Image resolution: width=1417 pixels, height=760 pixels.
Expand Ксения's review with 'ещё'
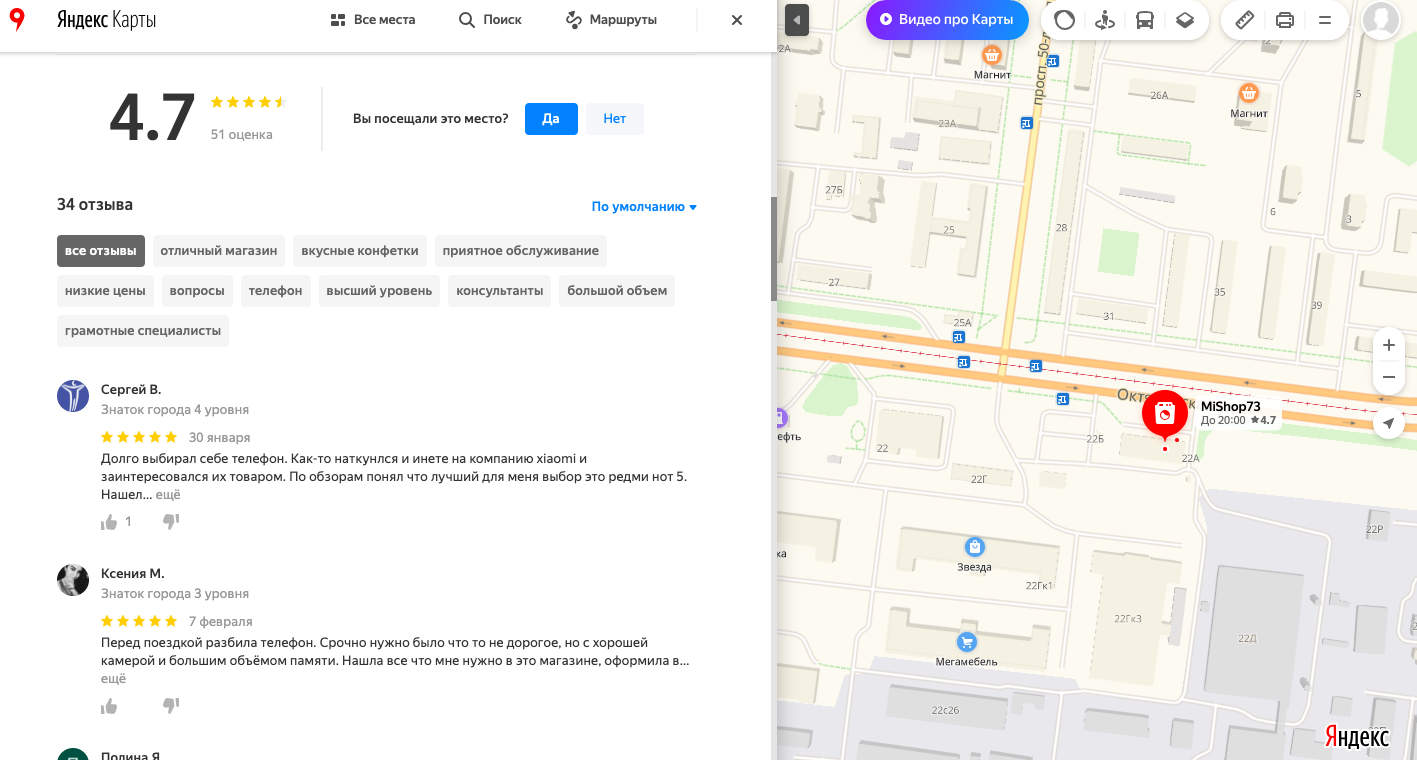pos(114,679)
